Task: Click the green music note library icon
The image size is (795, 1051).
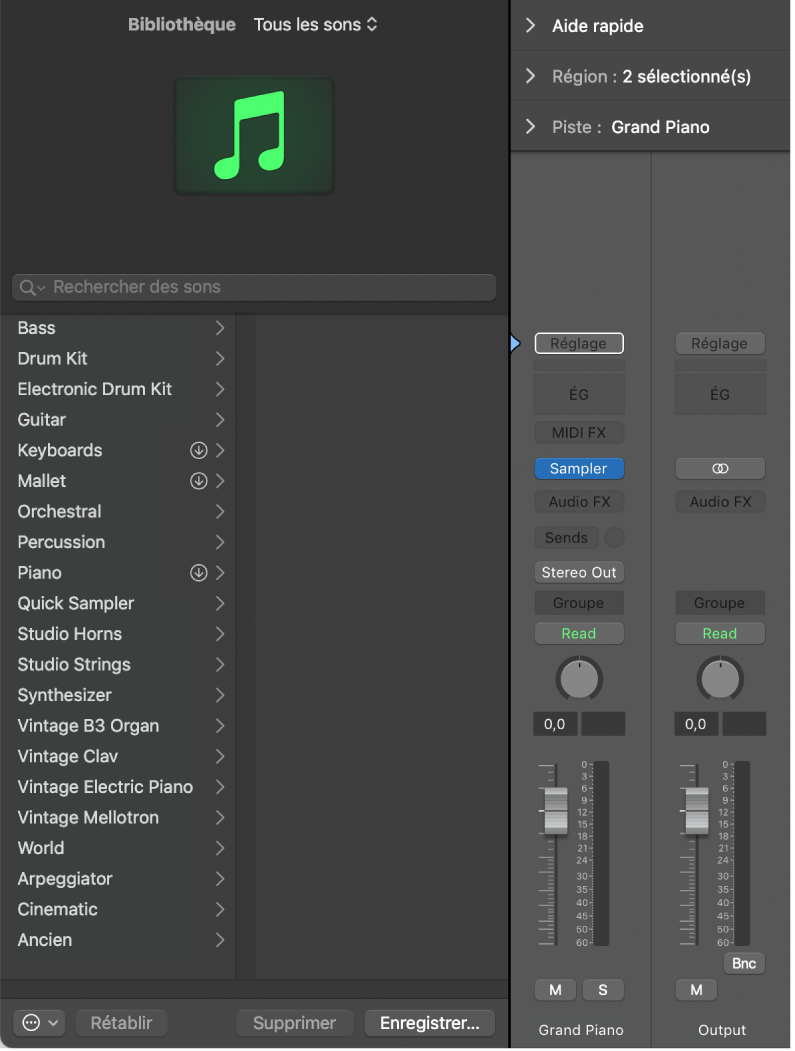Action: click(x=254, y=136)
